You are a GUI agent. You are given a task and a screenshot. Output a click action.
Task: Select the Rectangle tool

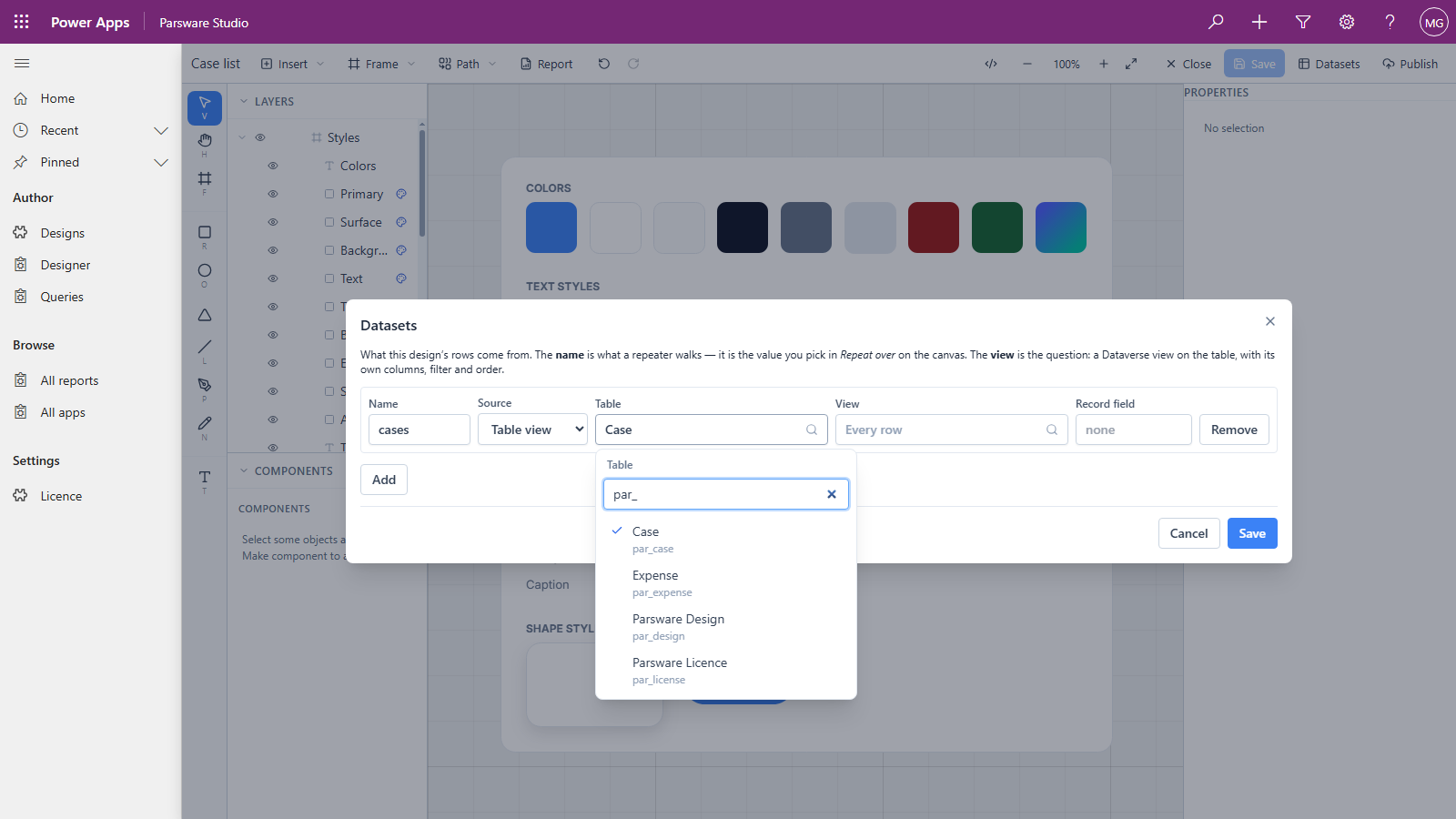point(205,237)
